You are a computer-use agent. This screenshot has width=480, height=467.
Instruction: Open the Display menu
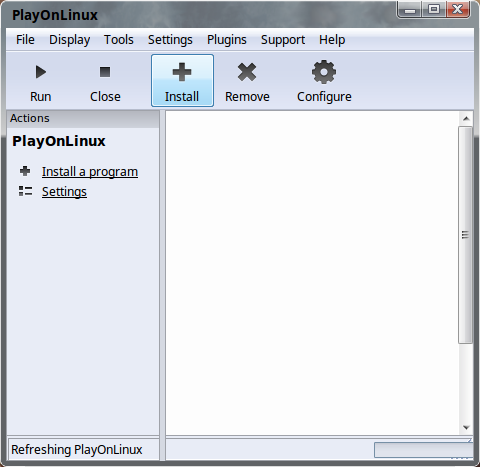70,40
